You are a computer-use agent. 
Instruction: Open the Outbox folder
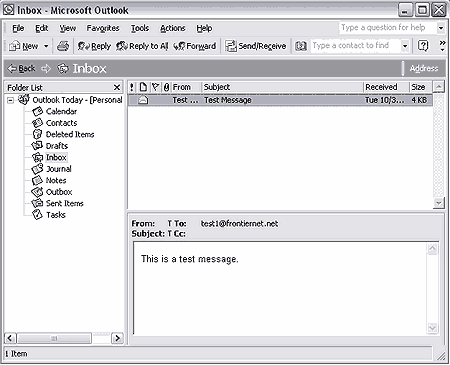point(59,192)
